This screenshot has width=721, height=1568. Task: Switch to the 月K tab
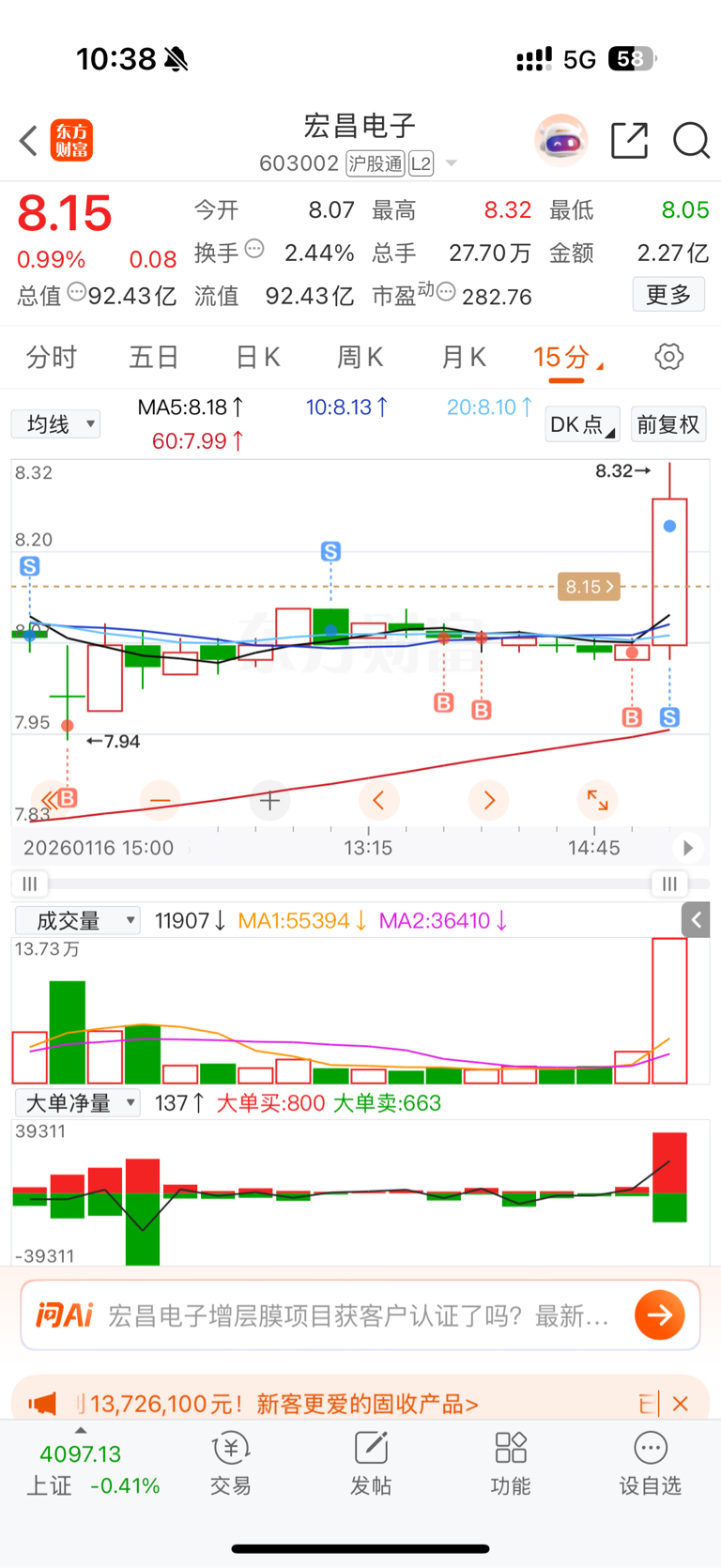464,357
